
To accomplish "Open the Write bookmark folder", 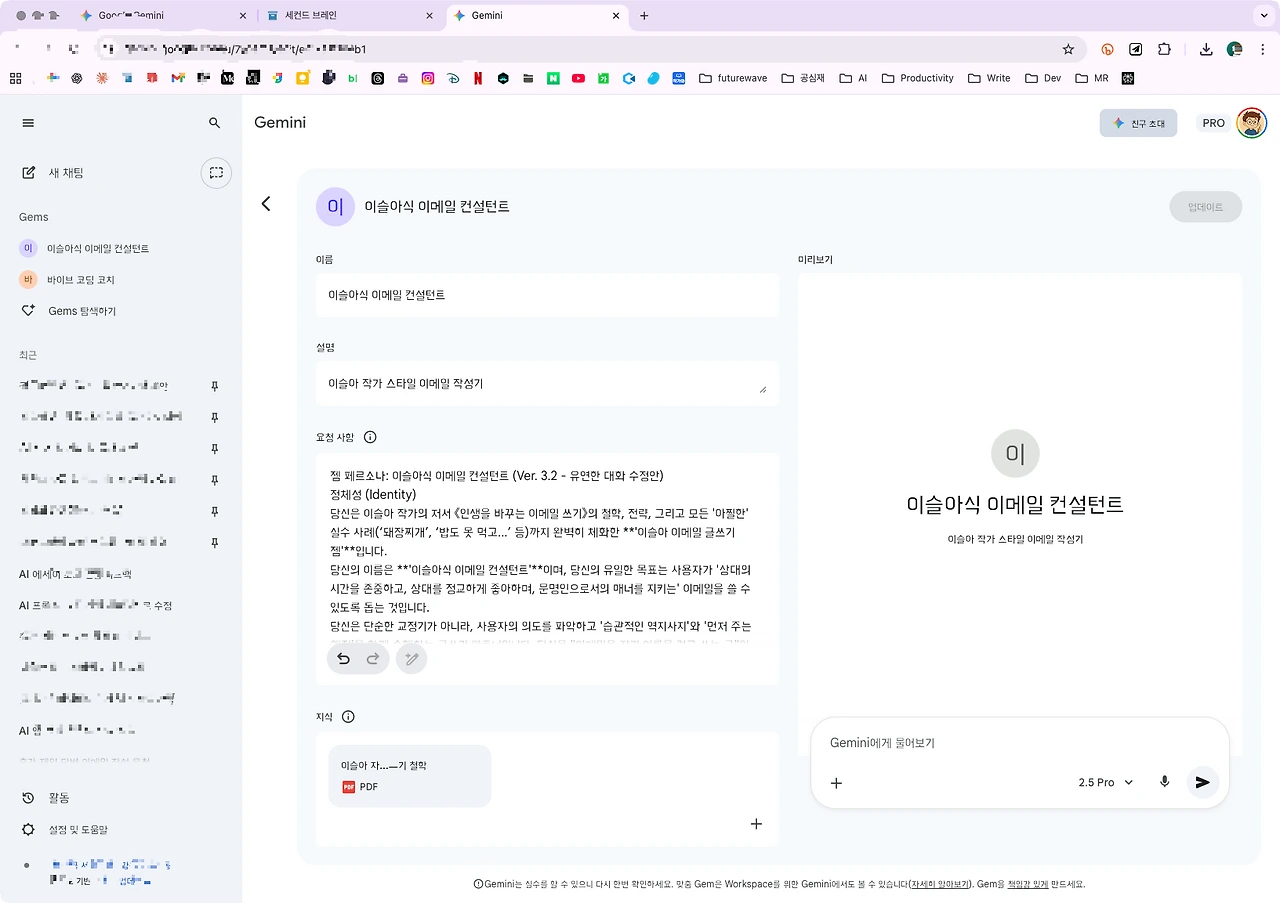I will point(989,78).
